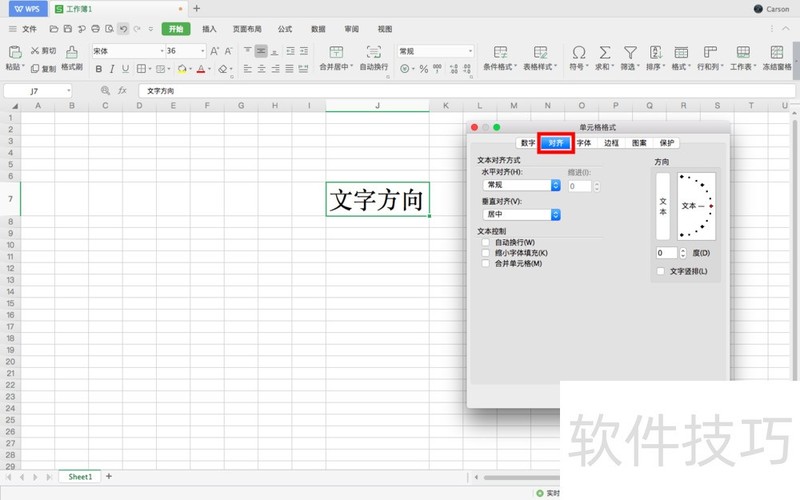The height and width of the screenshot is (500, 800).
Task: Click the 求和 sum icon
Action: (605, 52)
